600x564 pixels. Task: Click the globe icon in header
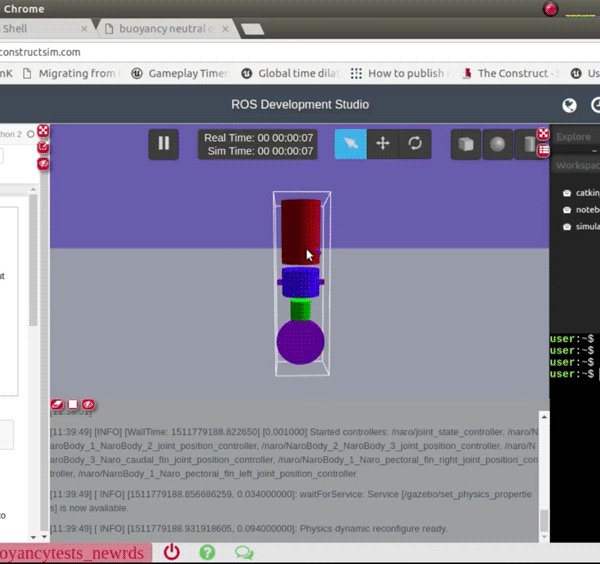[x=569, y=105]
